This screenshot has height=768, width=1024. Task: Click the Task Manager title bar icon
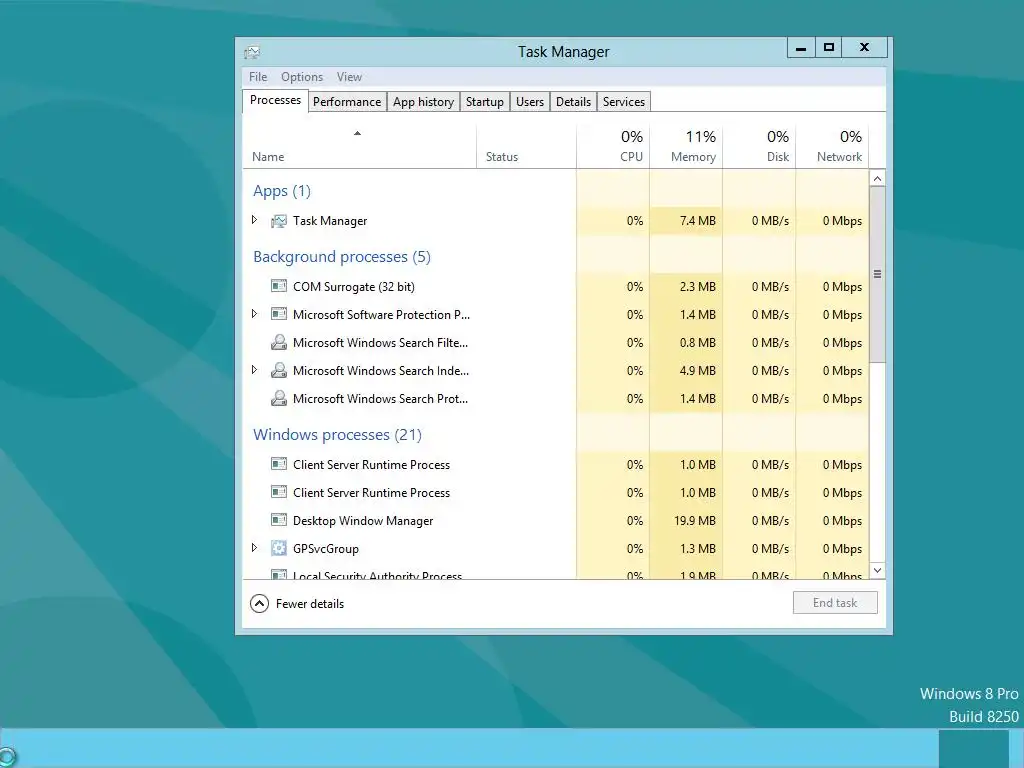tap(252, 52)
